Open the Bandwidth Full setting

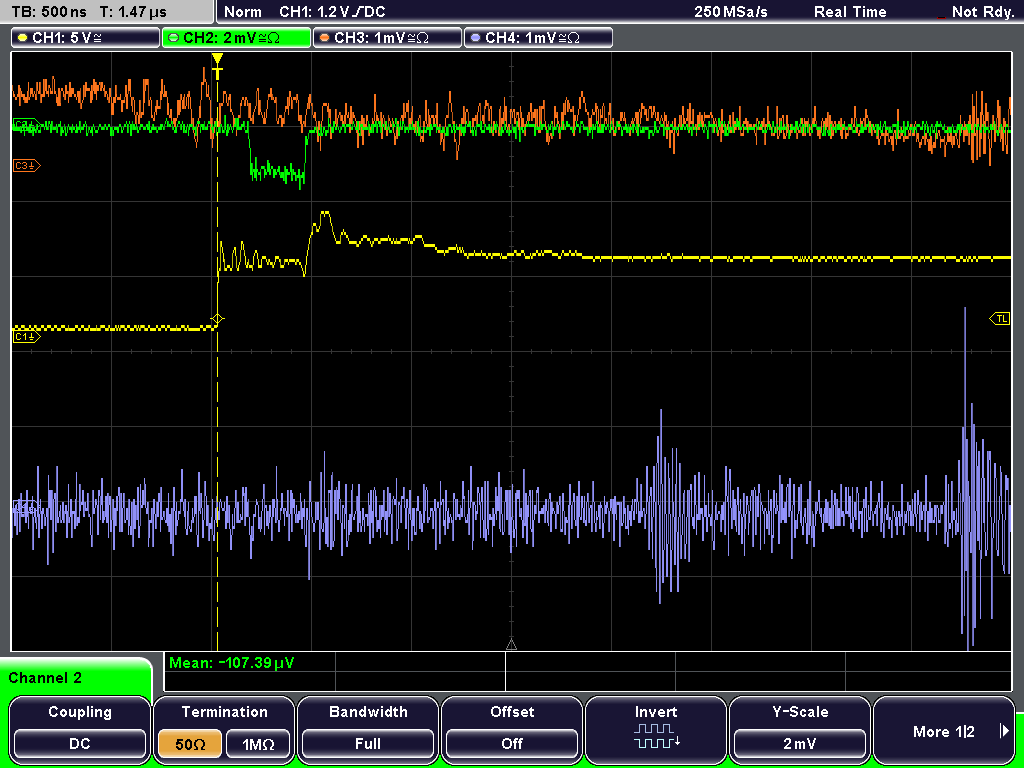(x=368, y=743)
